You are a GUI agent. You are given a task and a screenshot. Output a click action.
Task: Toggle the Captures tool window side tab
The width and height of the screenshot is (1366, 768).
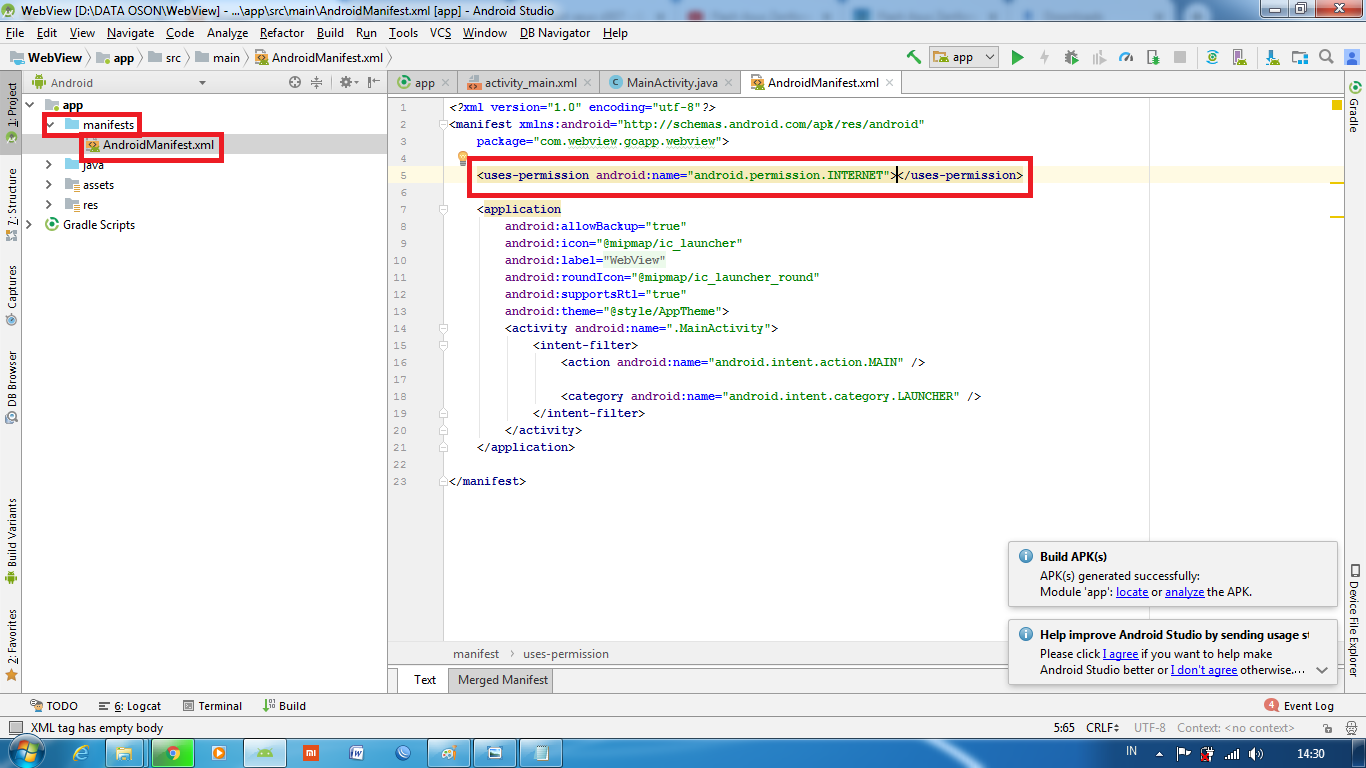pyautogui.click(x=11, y=296)
